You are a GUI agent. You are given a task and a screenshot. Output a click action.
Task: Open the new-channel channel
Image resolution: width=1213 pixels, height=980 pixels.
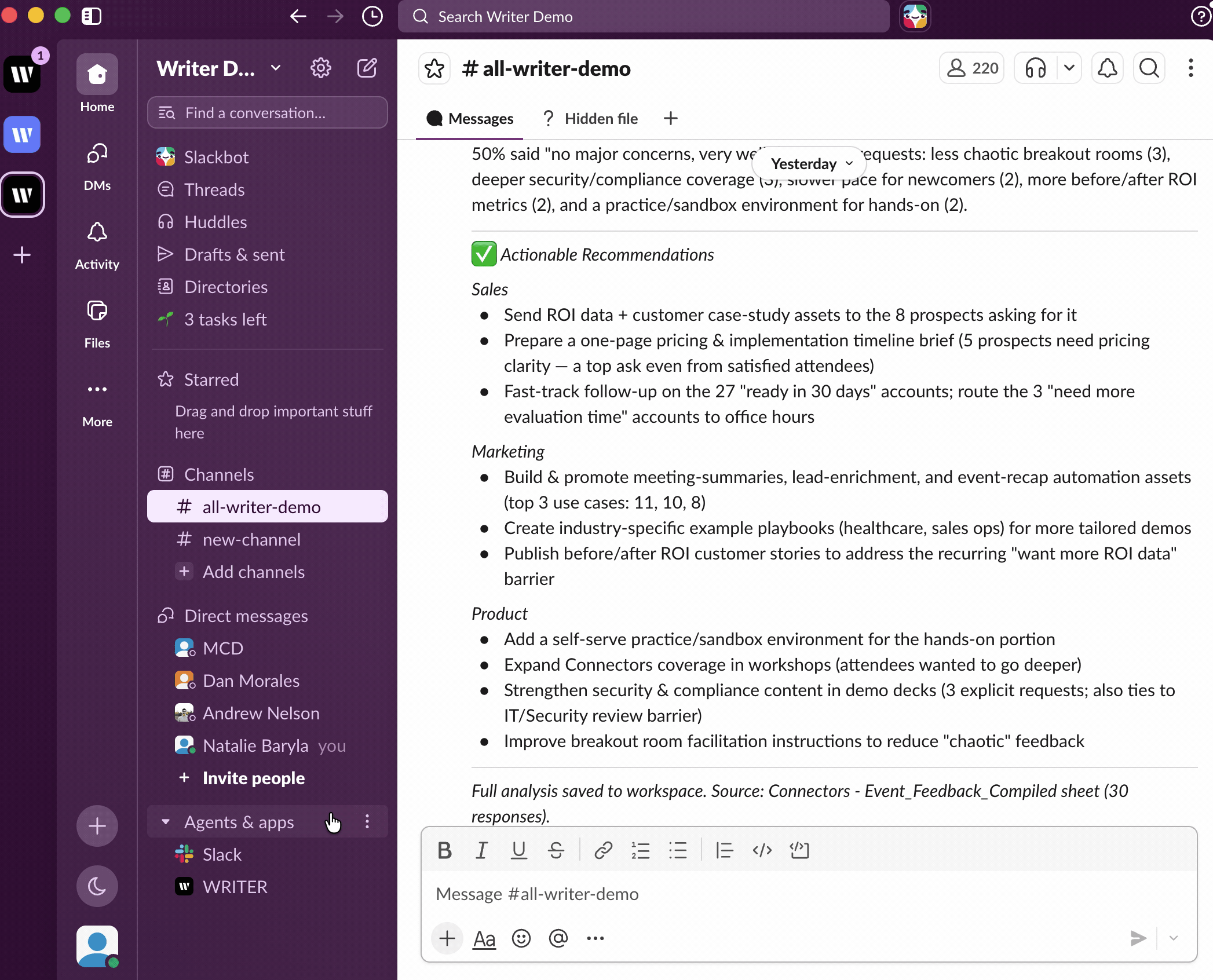click(x=268, y=539)
